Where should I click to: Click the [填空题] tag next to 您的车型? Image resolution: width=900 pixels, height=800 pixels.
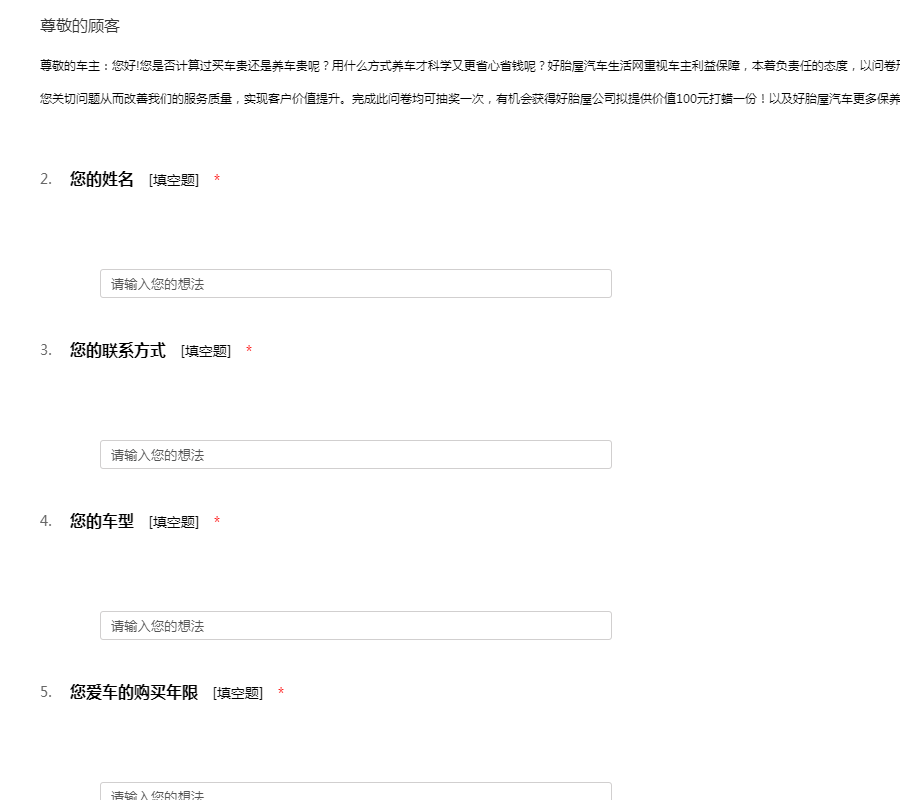point(174,522)
